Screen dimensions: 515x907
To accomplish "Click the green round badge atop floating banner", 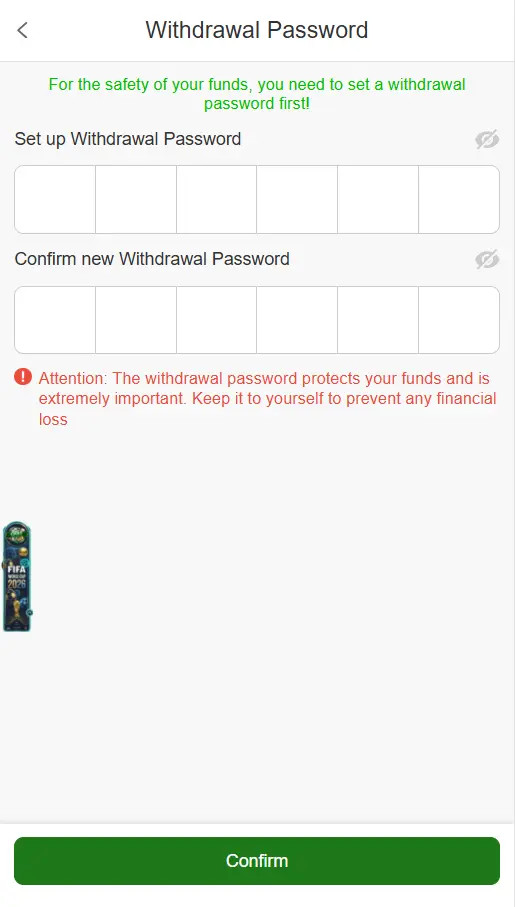I will coord(17,534).
